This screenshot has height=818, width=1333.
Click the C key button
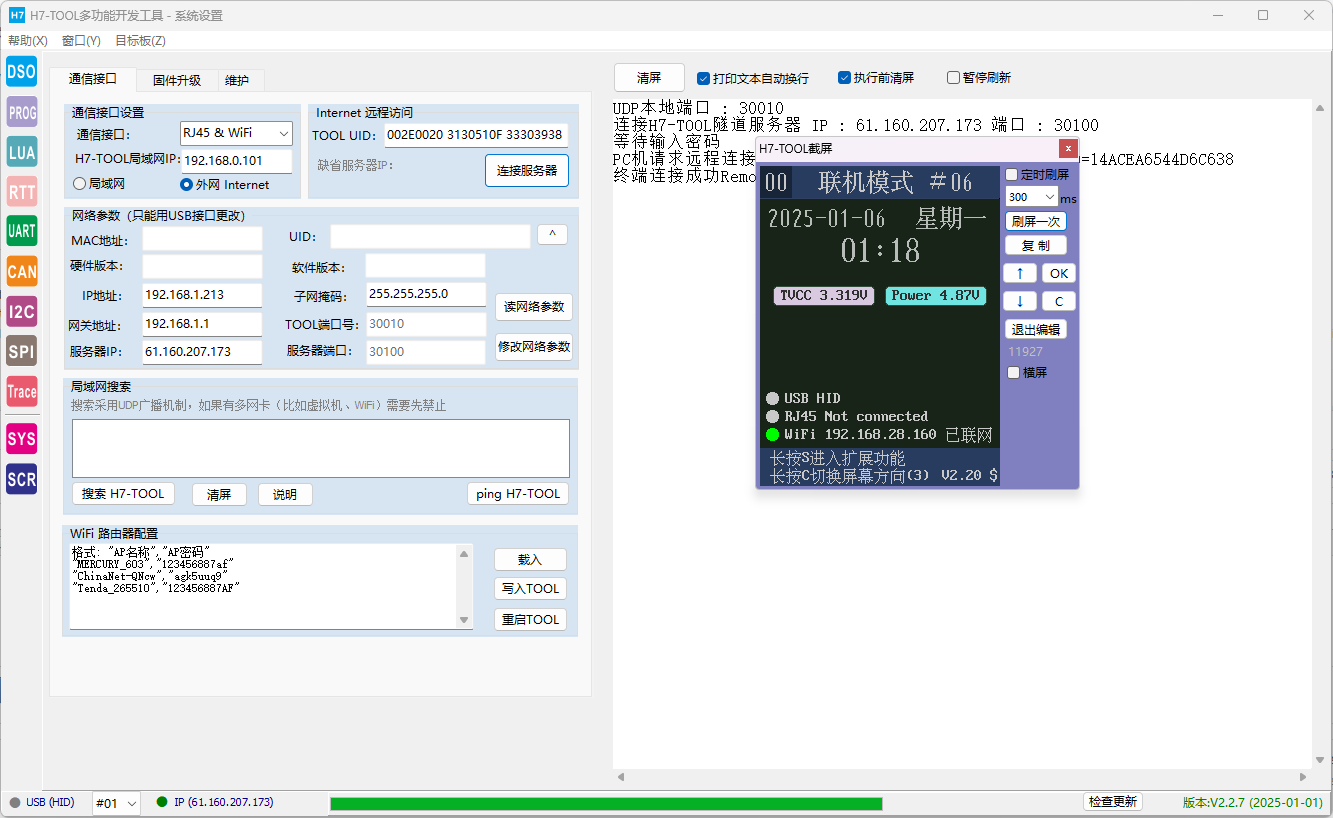click(x=1059, y=301)
